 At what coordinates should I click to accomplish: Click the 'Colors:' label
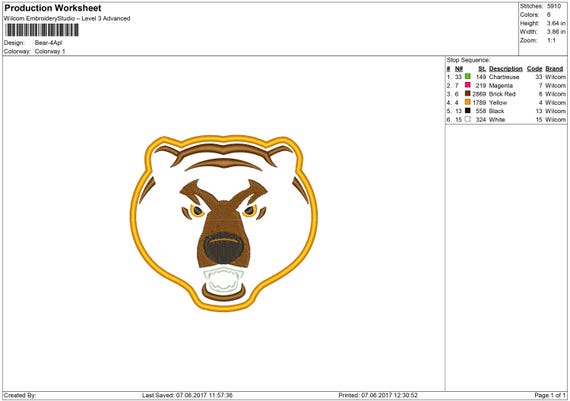529,15
